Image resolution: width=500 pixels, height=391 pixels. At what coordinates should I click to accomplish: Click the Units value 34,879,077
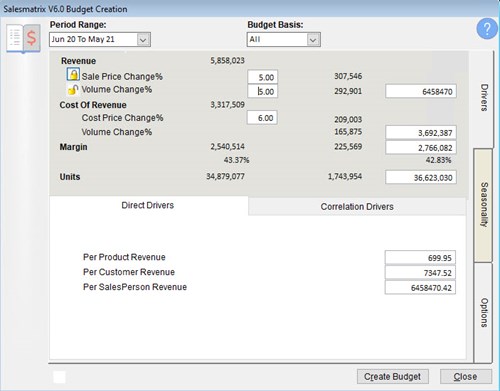tap(225, 176)
